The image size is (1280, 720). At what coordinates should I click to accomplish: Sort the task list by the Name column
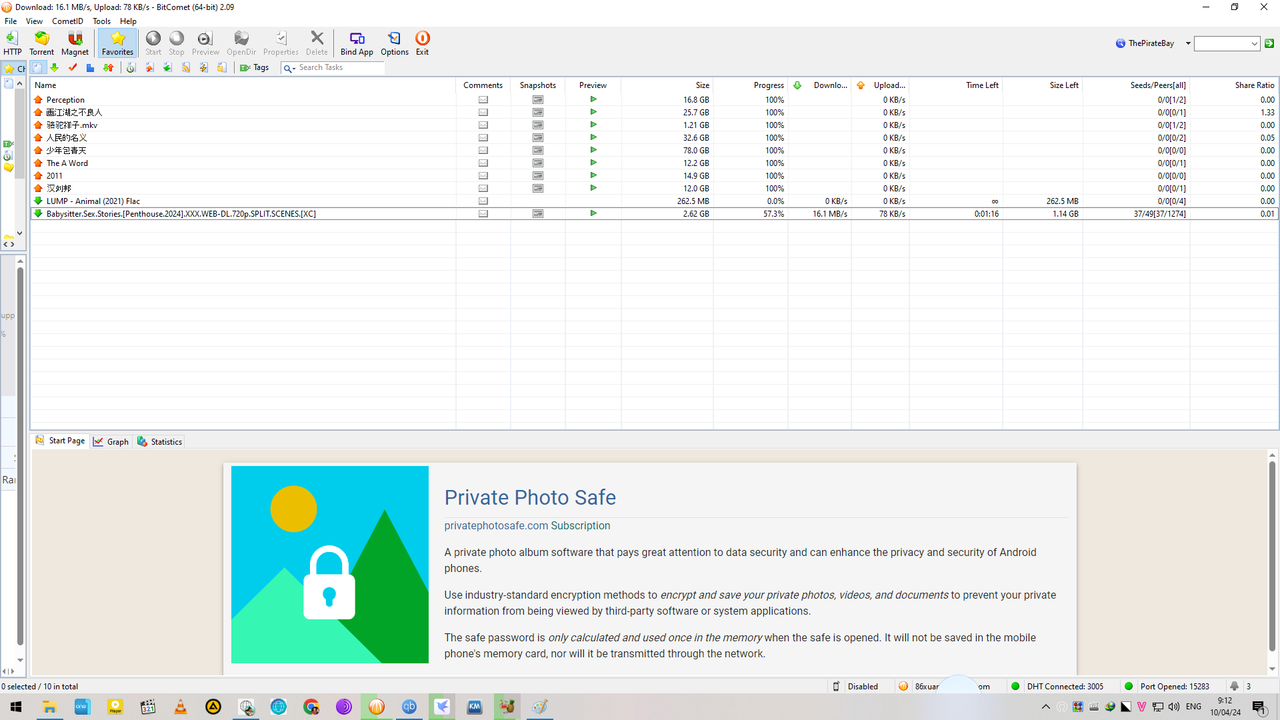(243, 85)
